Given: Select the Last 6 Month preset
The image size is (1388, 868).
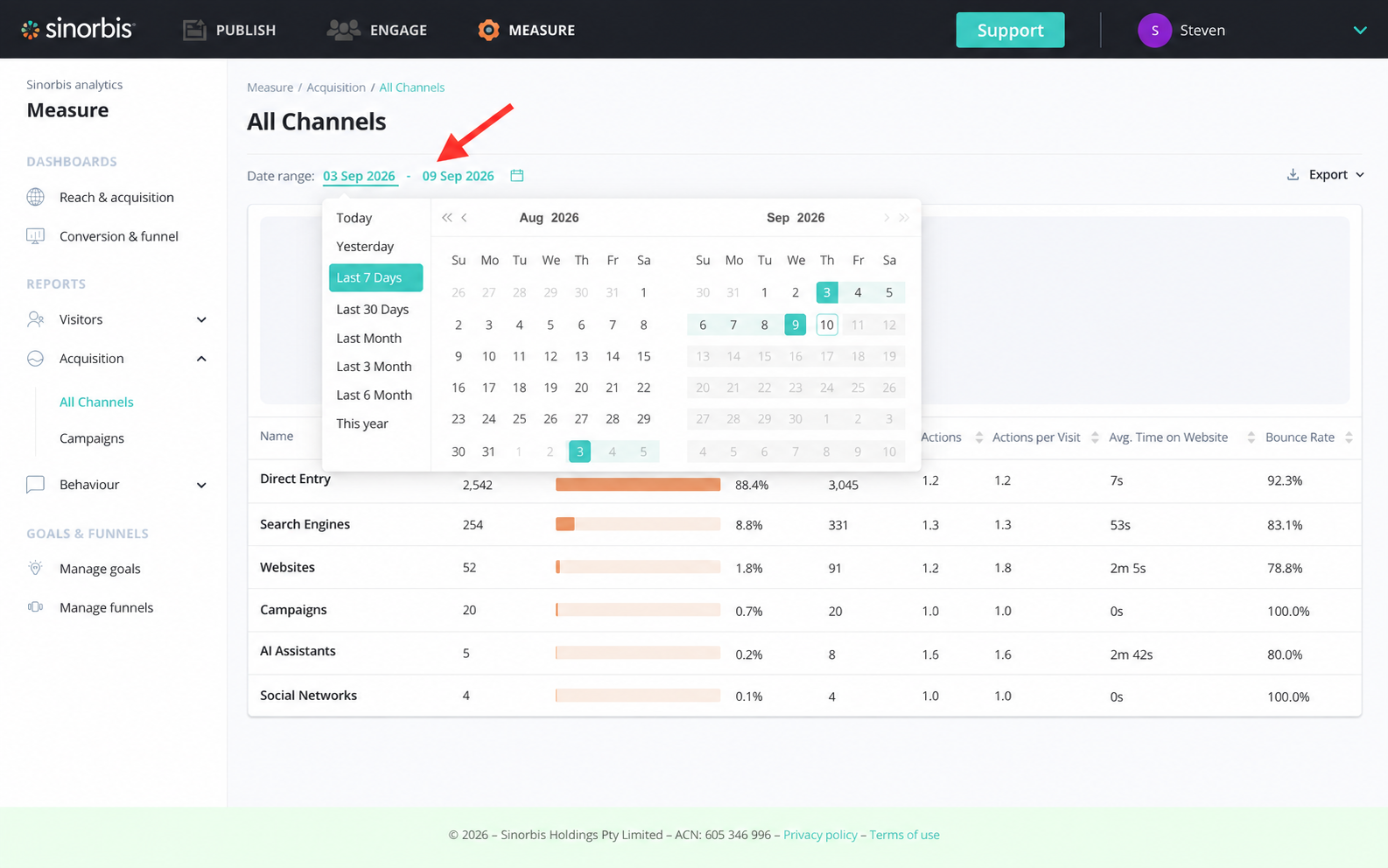Looking at the screenshot, I should (x=375, y=395).
